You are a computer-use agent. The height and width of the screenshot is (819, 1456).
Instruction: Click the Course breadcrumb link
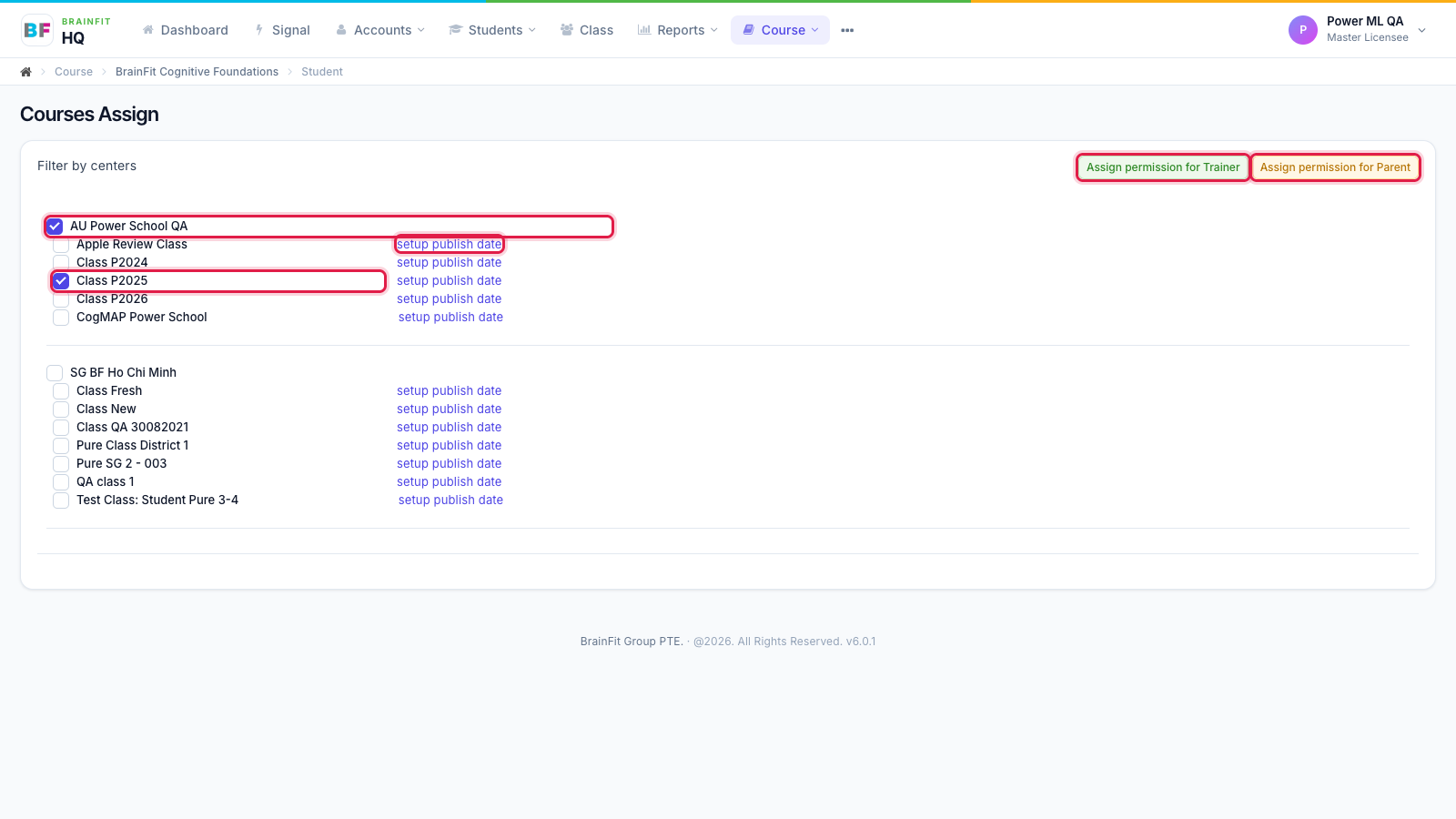[x=74, y=72]
